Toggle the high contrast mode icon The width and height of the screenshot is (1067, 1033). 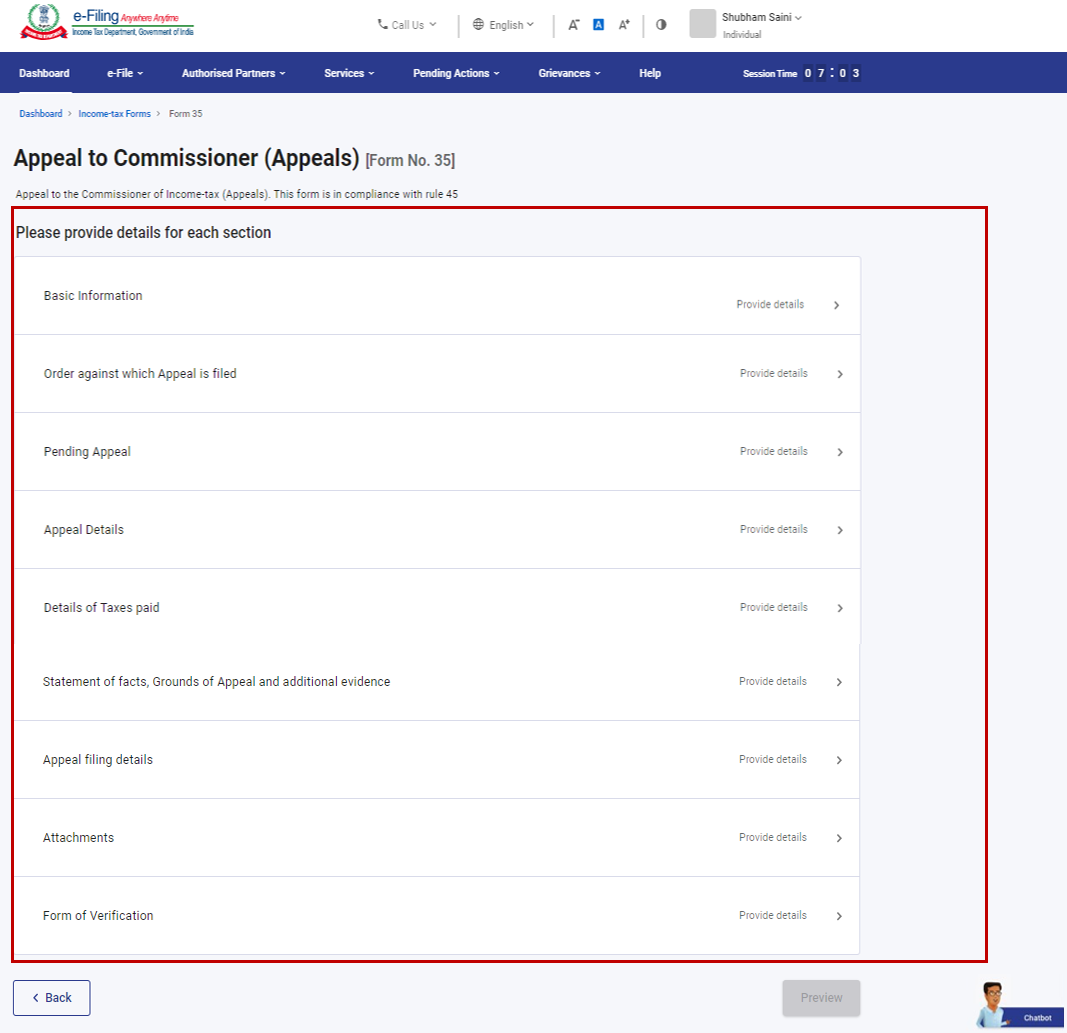coord(661,25)
